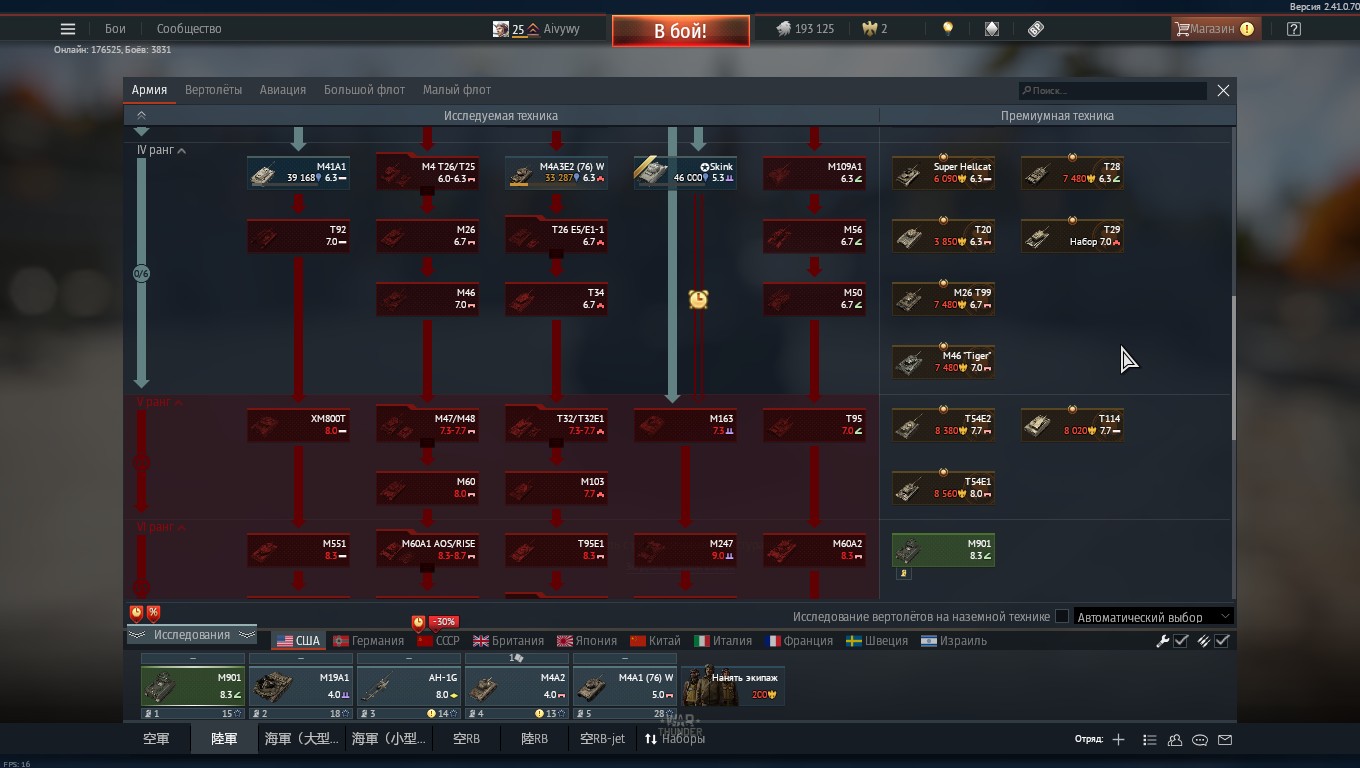Switch to the Большой флот tab
The width and height of the screenshot is (1360, 768).
(x=364, y=90)
